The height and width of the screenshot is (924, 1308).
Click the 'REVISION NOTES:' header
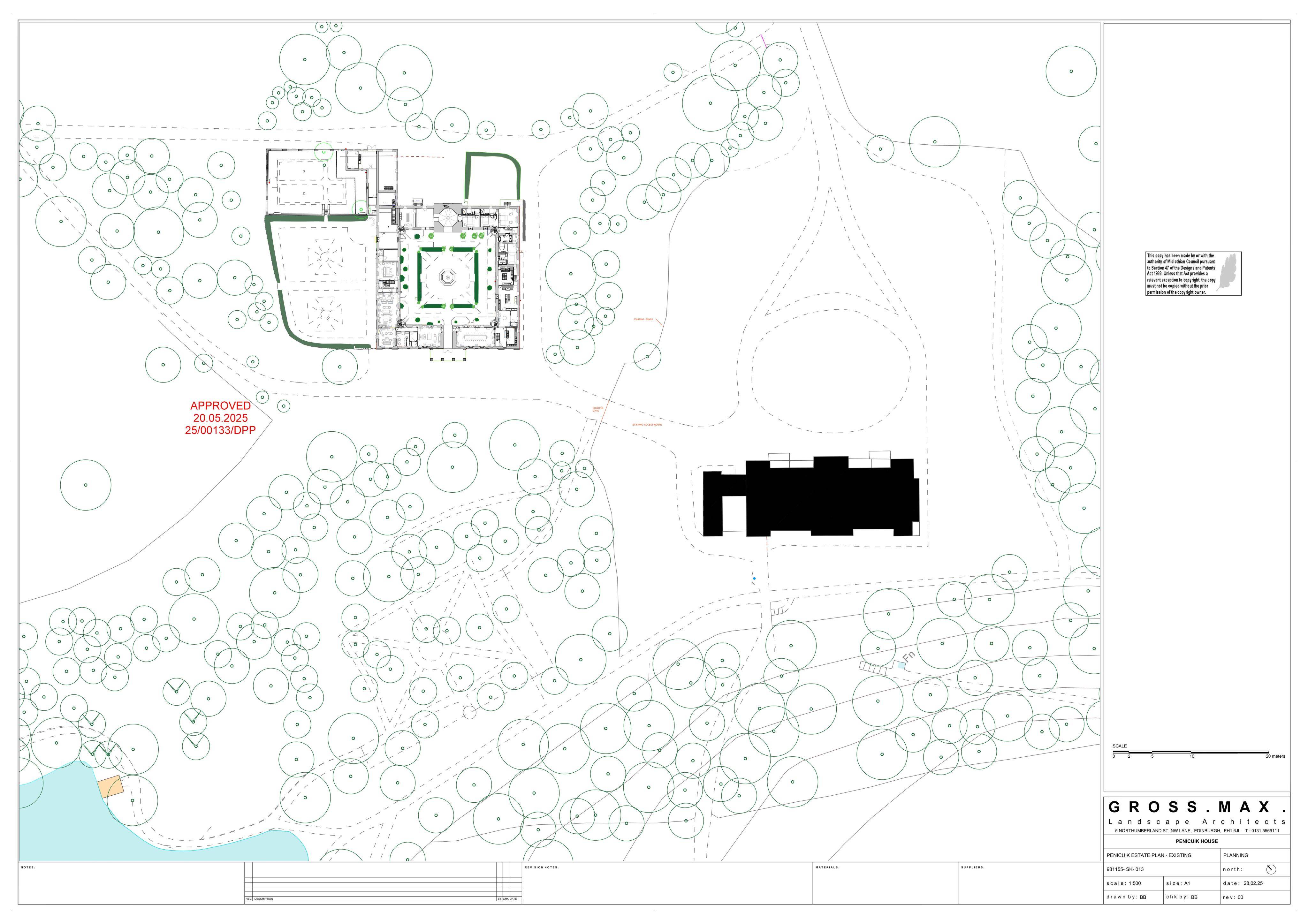[541, 867]
